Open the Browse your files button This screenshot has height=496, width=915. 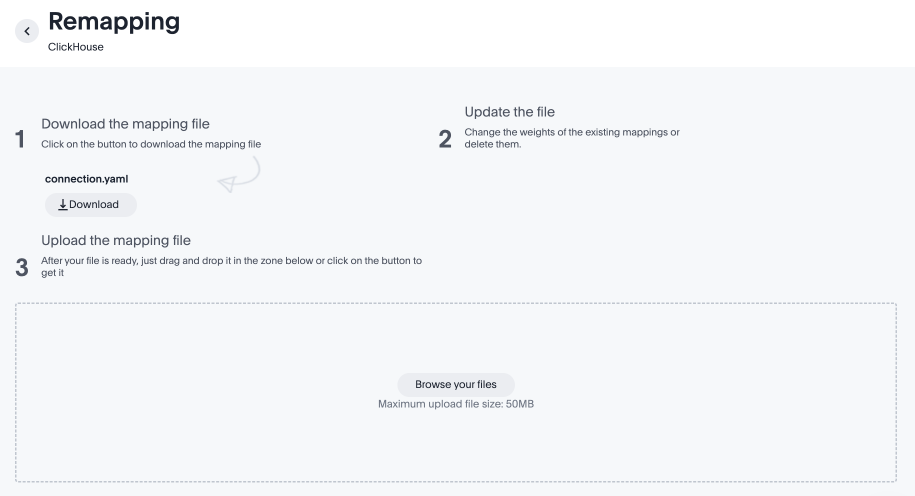point(455,384)
